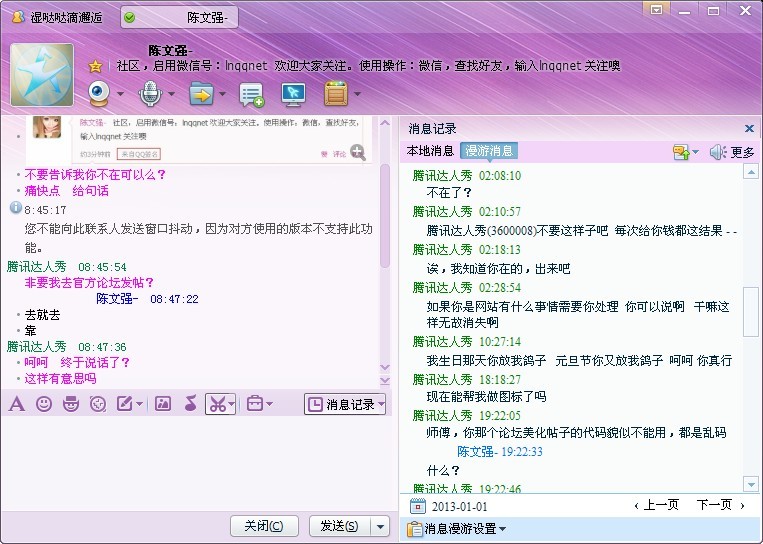
Task: Expand the handwriting tool dropdown arrow
Action: (x=140, y=404)
